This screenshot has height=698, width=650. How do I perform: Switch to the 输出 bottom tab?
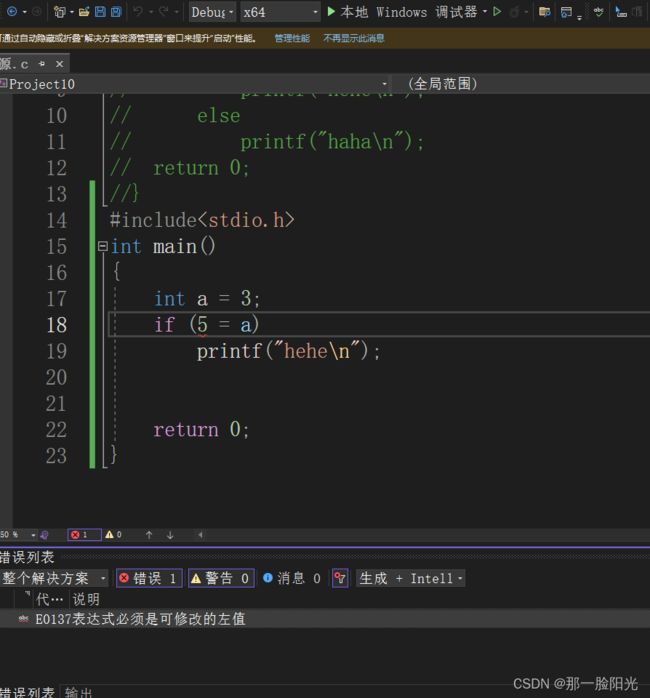pyautogui.click(x=78, y=692)
